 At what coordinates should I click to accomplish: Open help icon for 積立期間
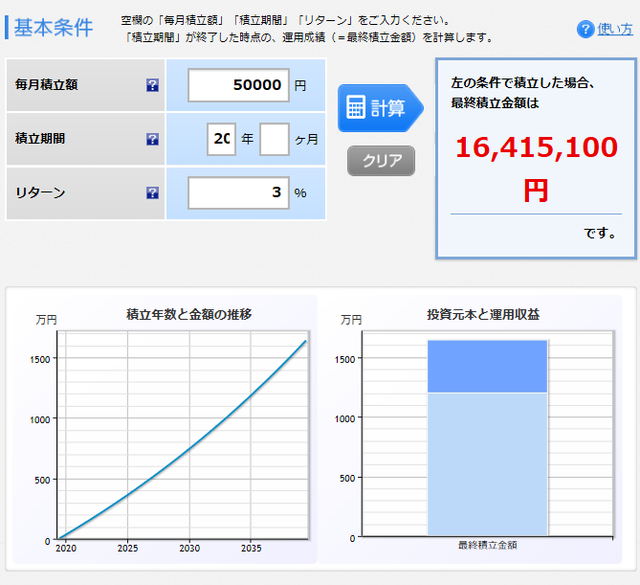point(152,139)
